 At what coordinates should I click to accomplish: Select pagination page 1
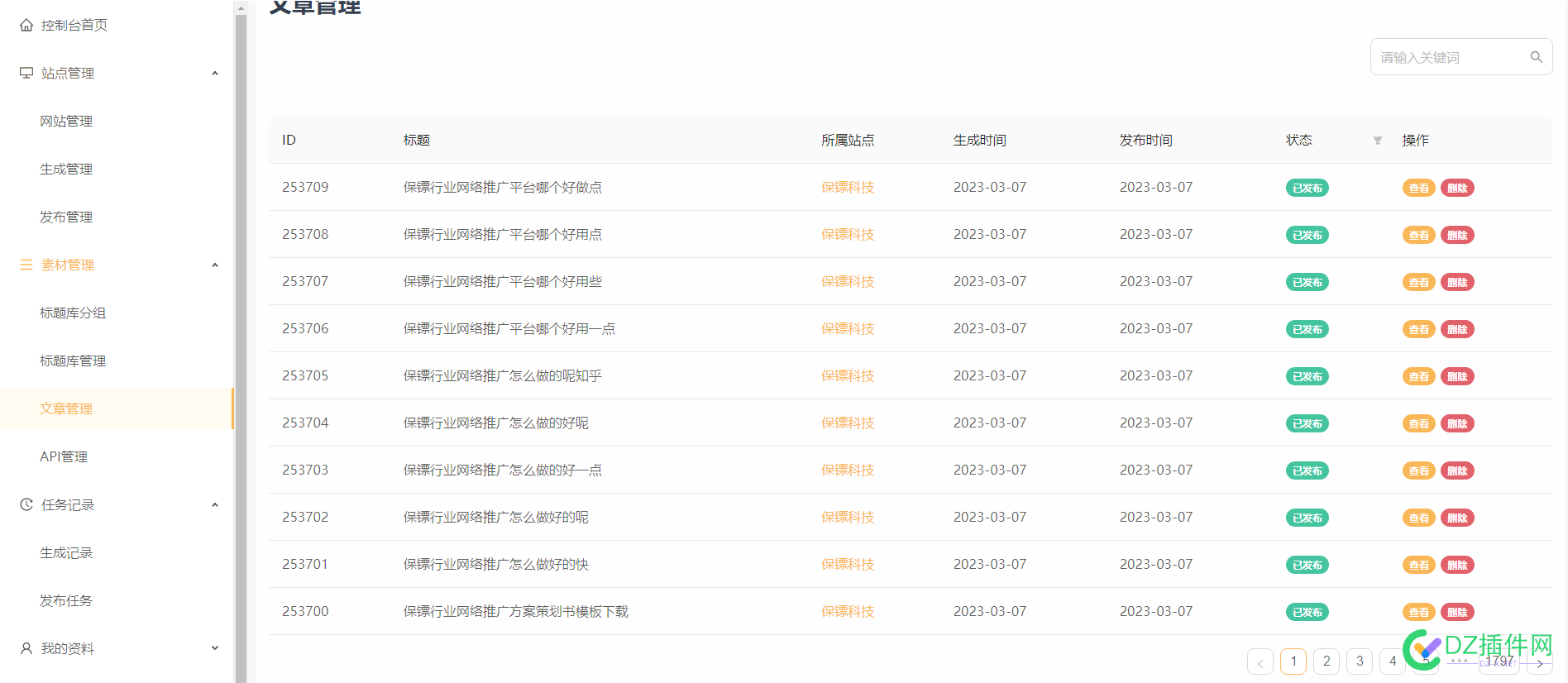point(1293,662)
